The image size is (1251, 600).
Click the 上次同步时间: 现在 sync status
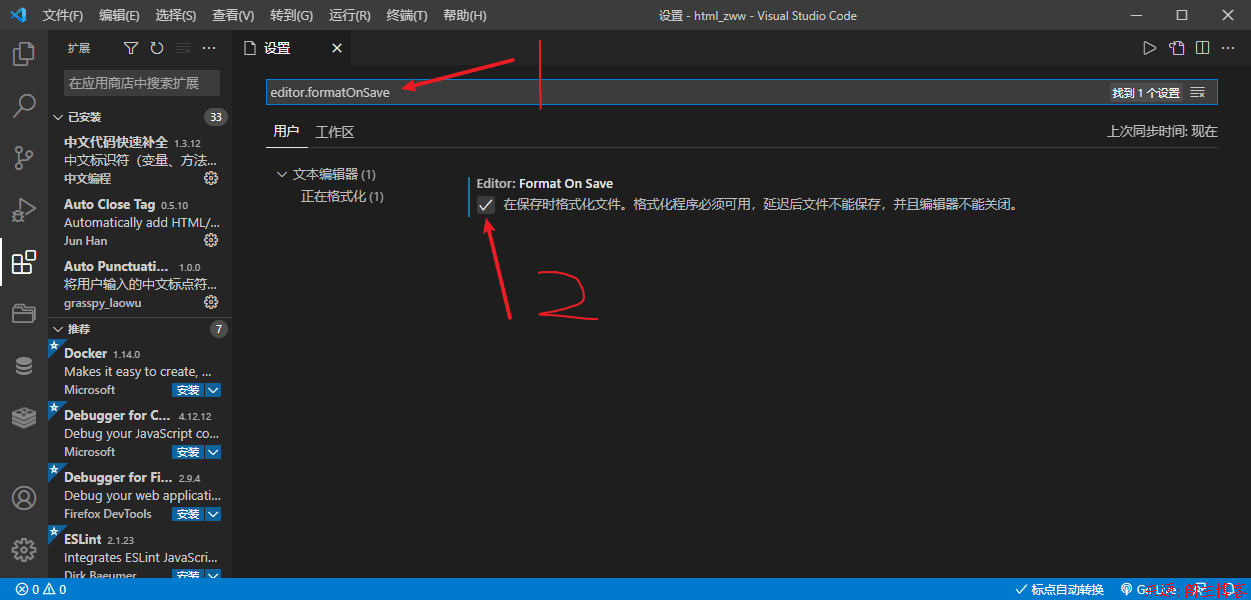(1162, 131)
